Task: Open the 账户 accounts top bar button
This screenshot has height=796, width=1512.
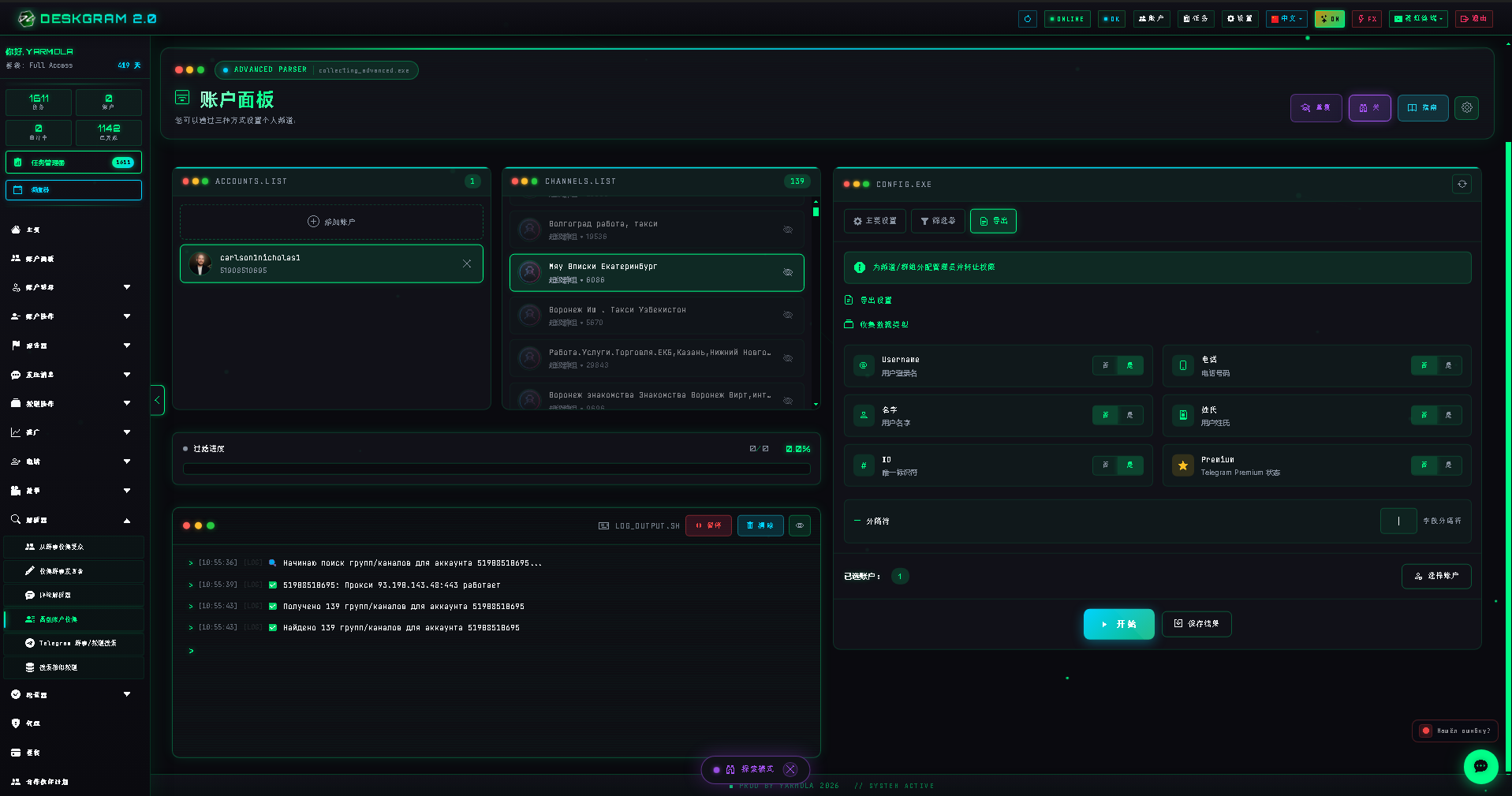Action: coord(1152,19)
